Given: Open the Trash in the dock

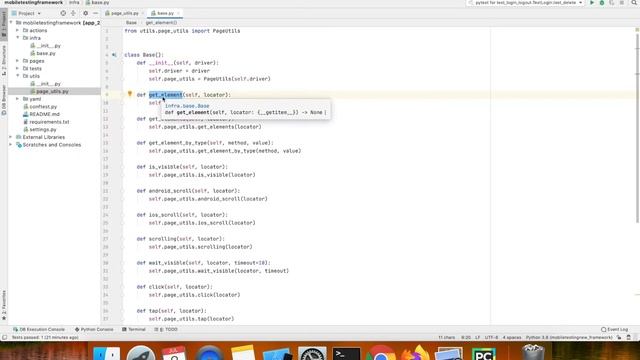Looking at the screenshot, I should (x=533, y=352).
